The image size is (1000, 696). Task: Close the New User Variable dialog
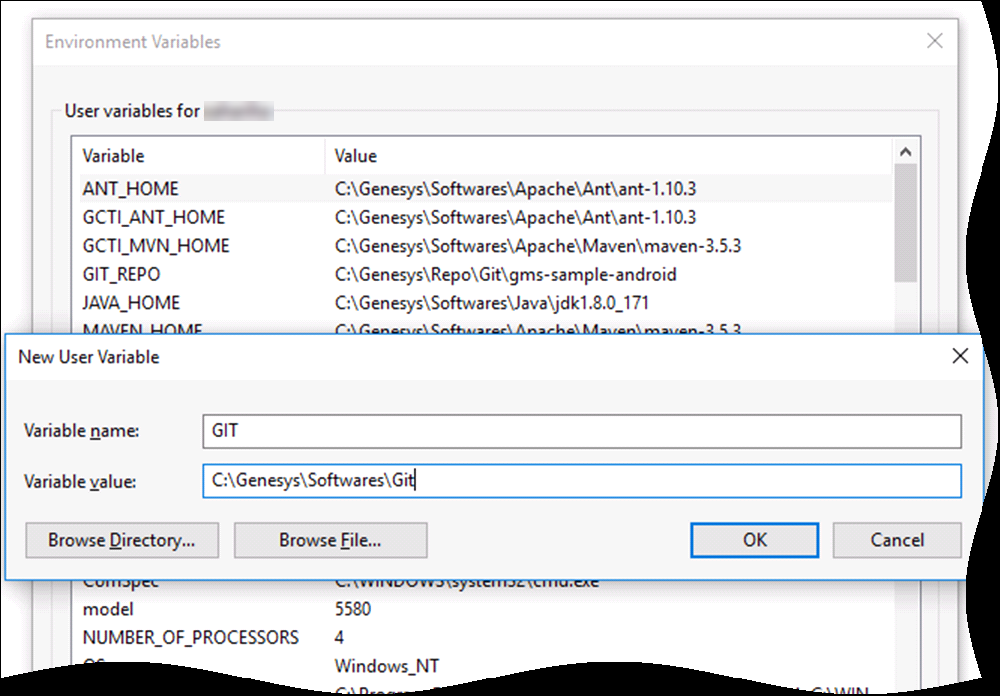(960, 356)
